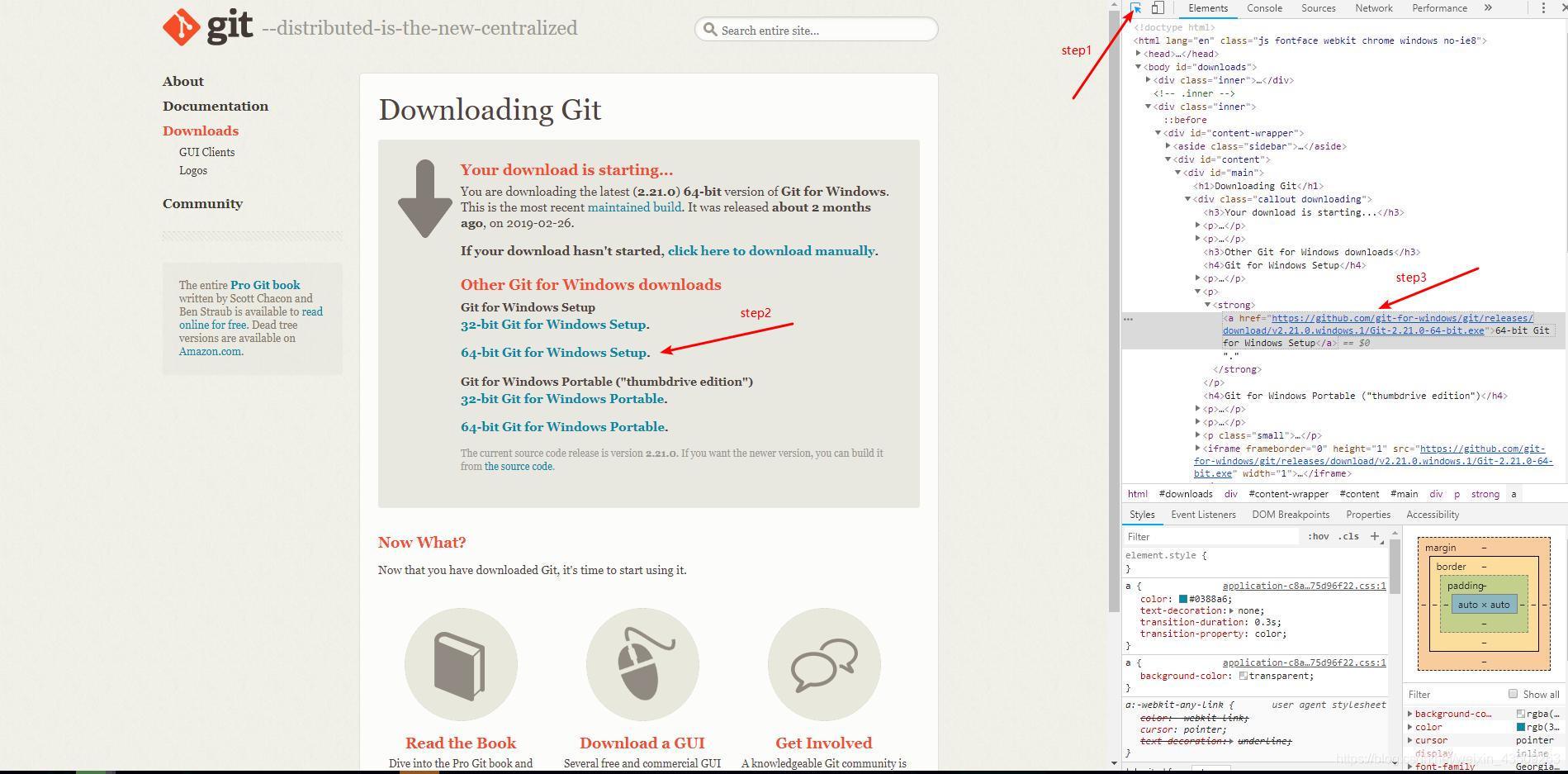Collapse the div id="main" node
The image size is (1568, 774).
[x=1178, y=173]
